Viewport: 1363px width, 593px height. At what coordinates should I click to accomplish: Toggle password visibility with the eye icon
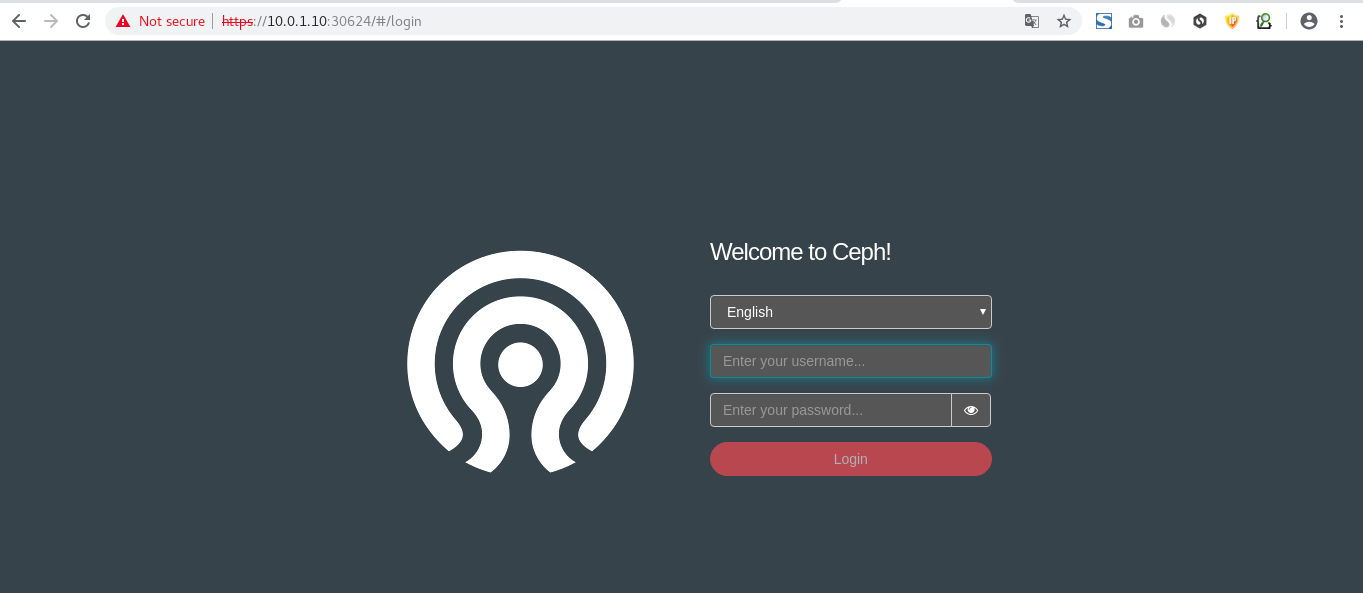pos(971,410)
